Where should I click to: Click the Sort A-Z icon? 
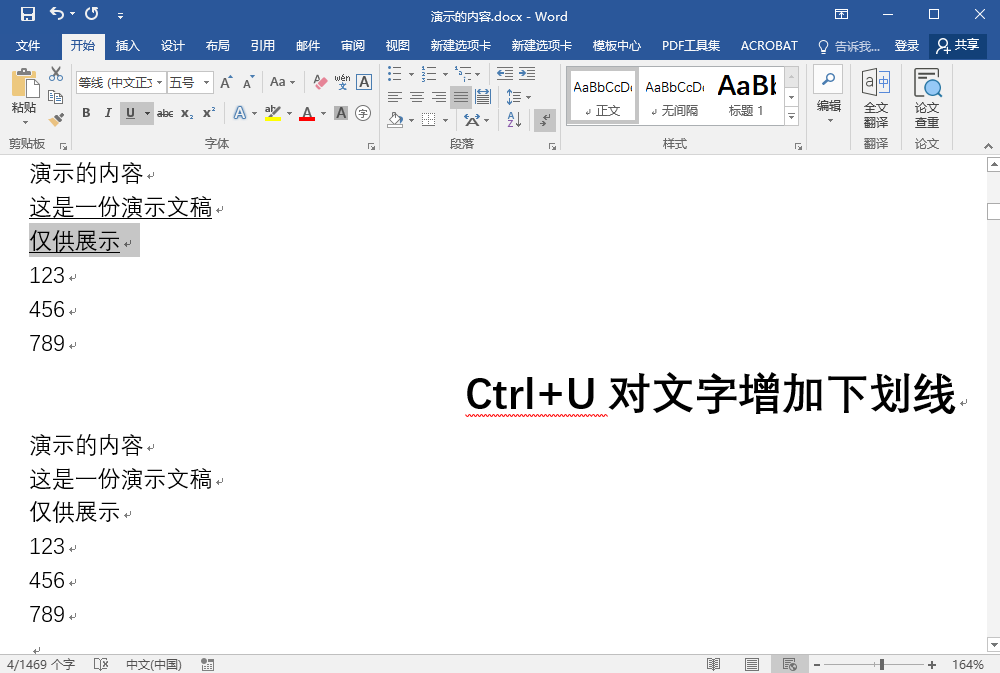pos(514,120)
